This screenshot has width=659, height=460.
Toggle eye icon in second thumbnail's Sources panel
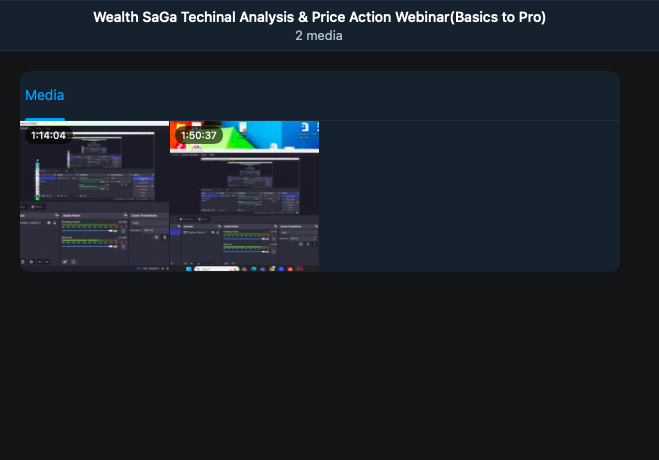pyautogui.click(x=213, y=232)
